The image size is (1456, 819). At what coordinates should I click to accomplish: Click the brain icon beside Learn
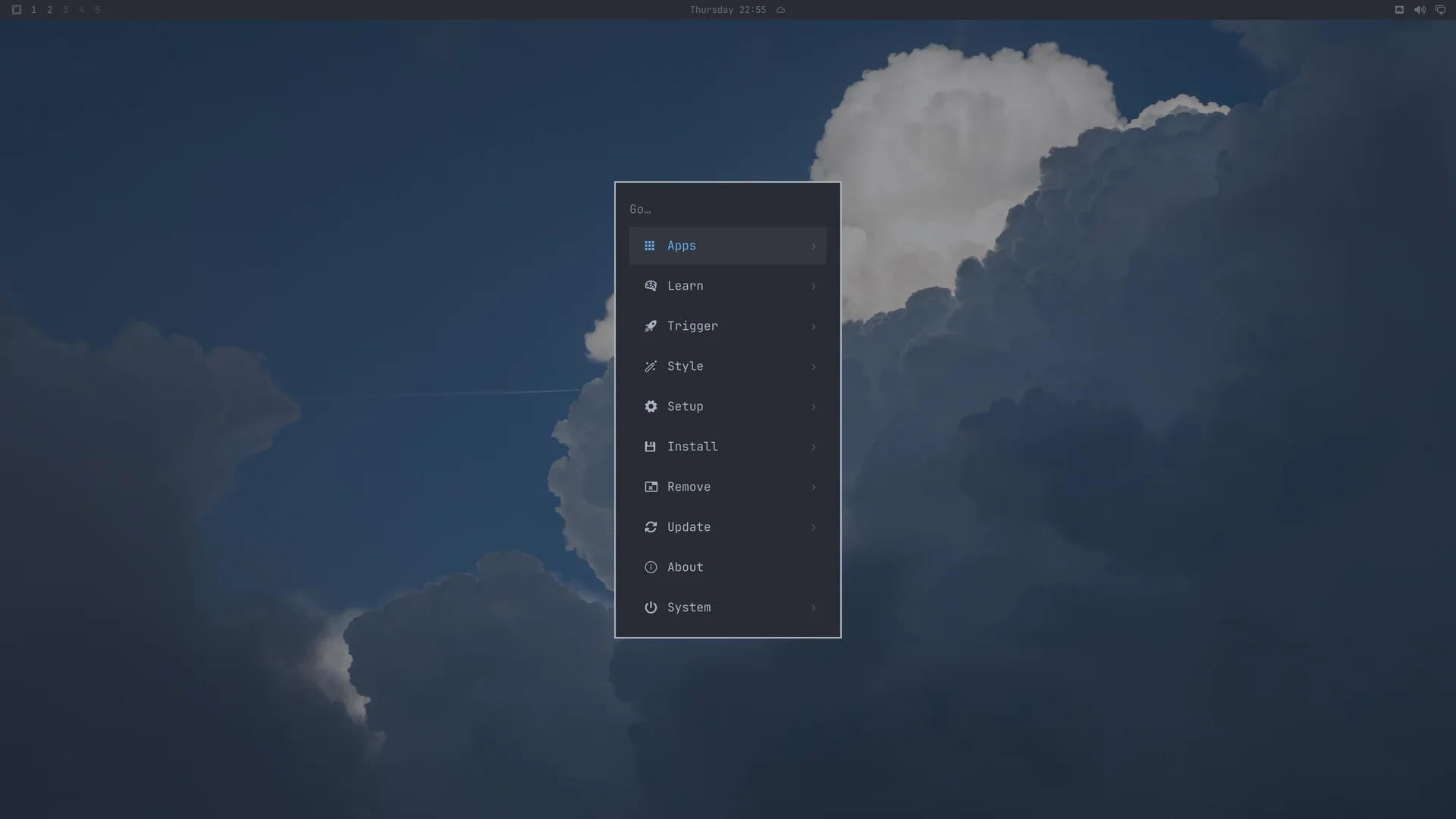[x=651, y=286]
